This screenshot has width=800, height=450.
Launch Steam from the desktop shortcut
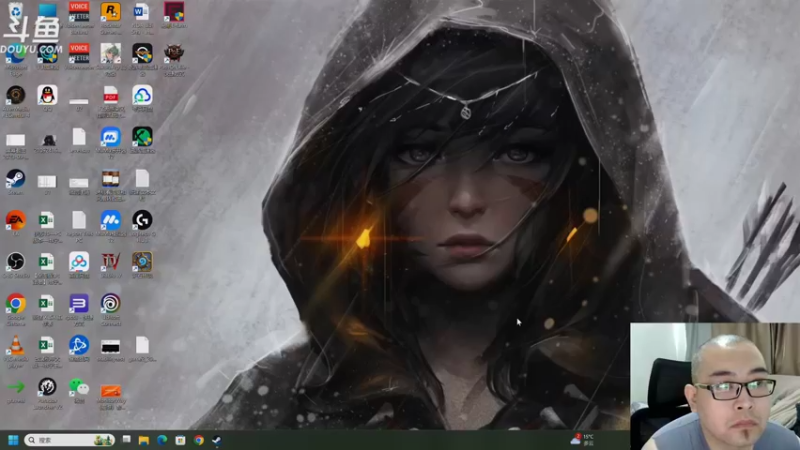coord(15,179)
